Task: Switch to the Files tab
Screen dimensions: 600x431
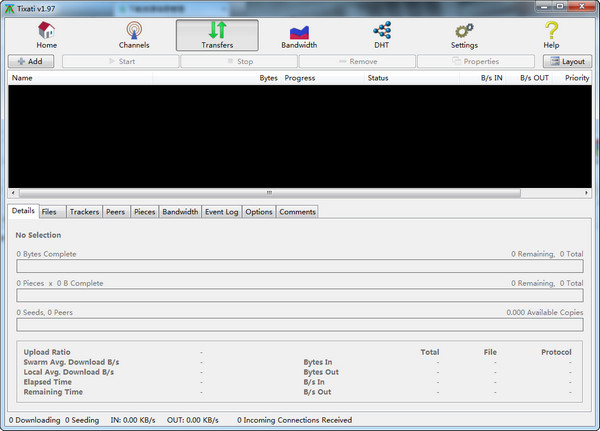Action: (x=49, y=211)
